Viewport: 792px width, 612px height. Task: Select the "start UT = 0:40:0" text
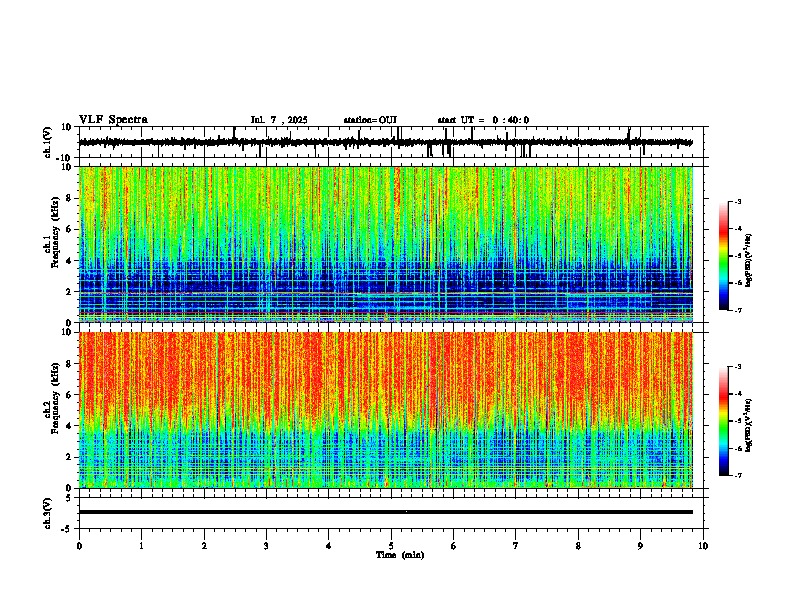tap(483, 120)
